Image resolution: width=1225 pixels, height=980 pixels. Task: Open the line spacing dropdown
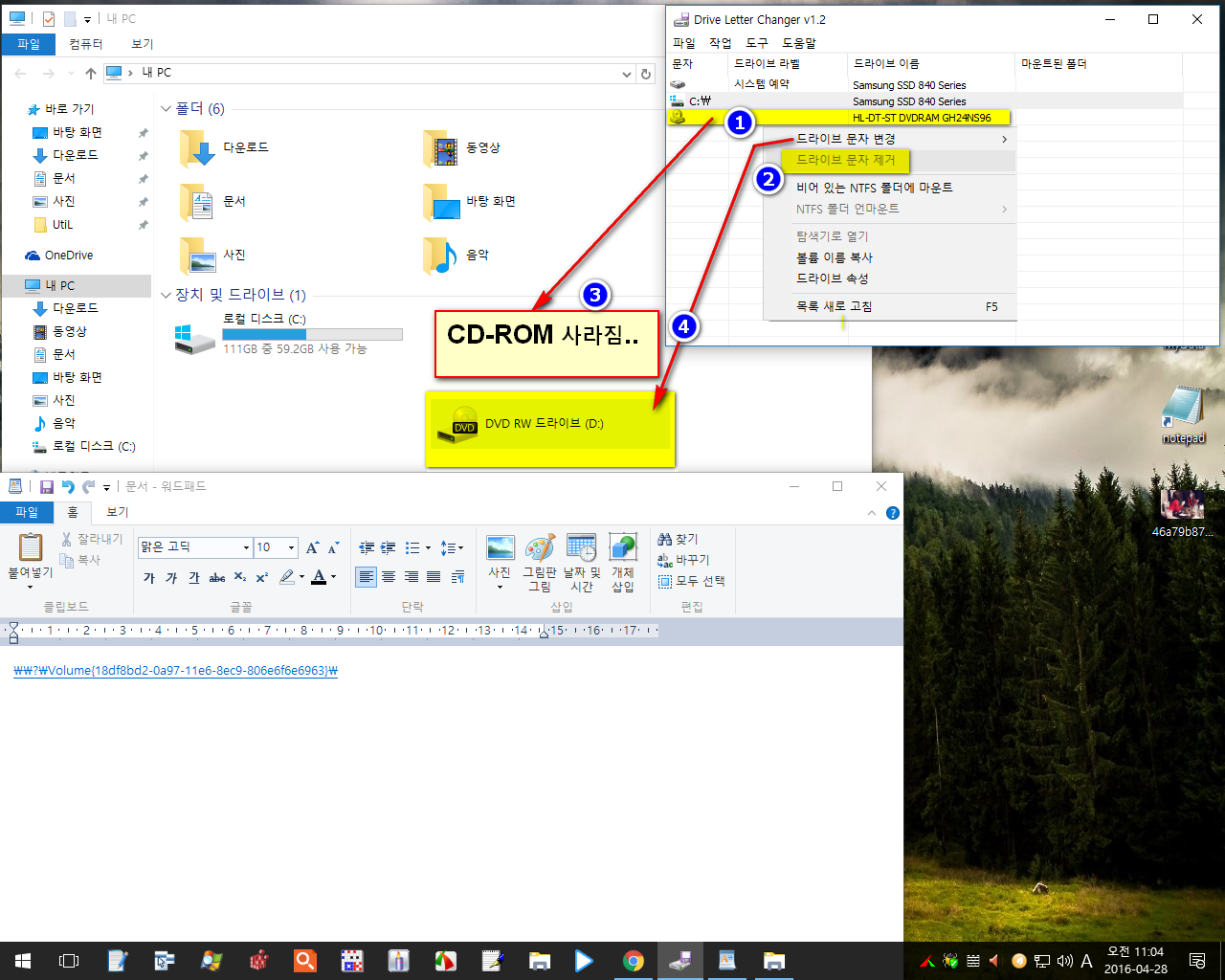(452, 547)
